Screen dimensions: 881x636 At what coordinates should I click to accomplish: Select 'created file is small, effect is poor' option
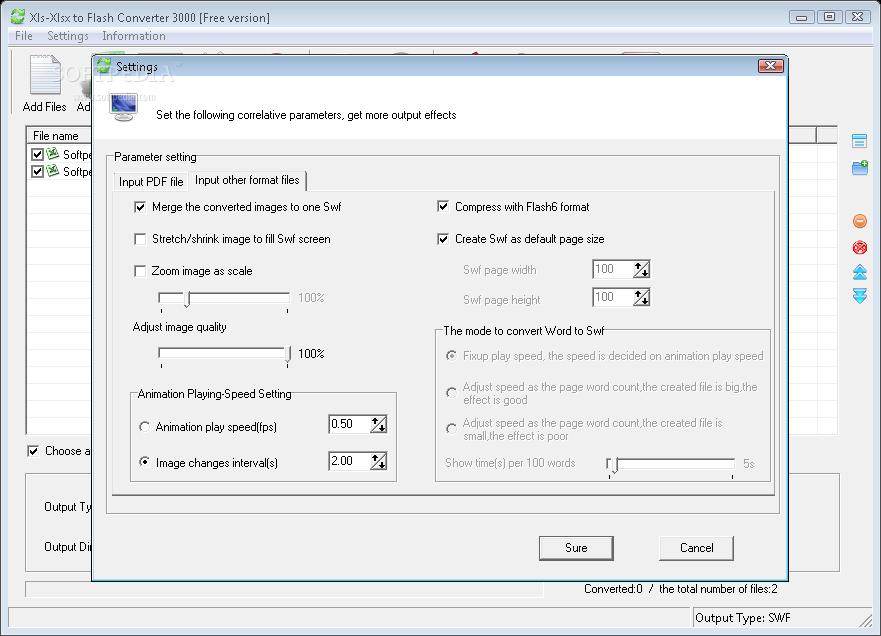point(451,429)
